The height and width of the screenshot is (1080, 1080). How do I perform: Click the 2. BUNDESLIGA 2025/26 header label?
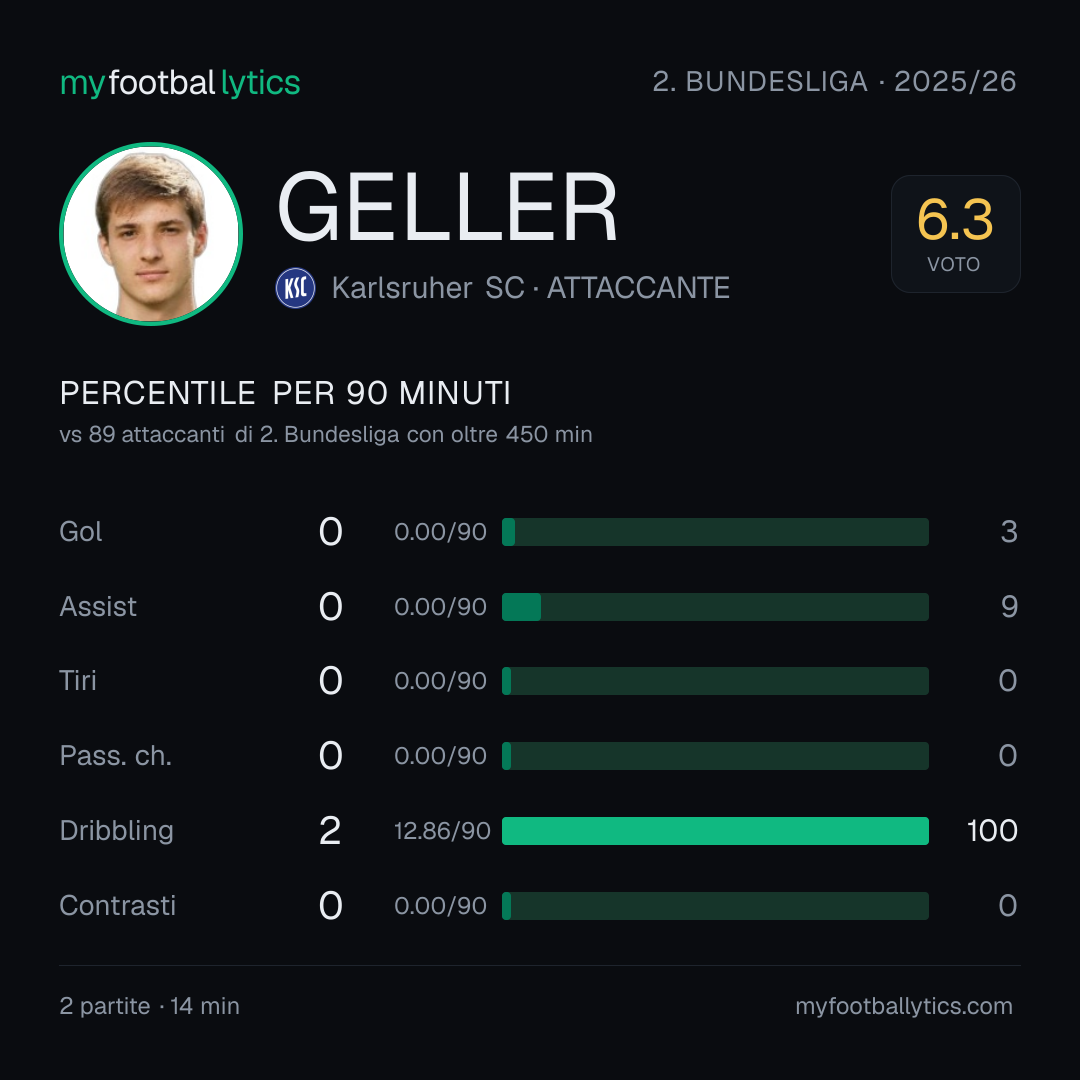point(834,81)
